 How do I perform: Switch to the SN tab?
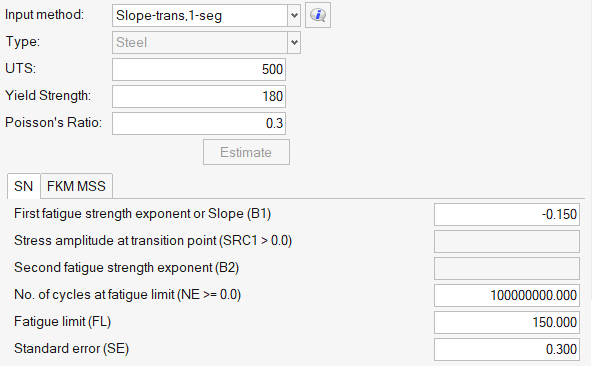pos(23,186)
